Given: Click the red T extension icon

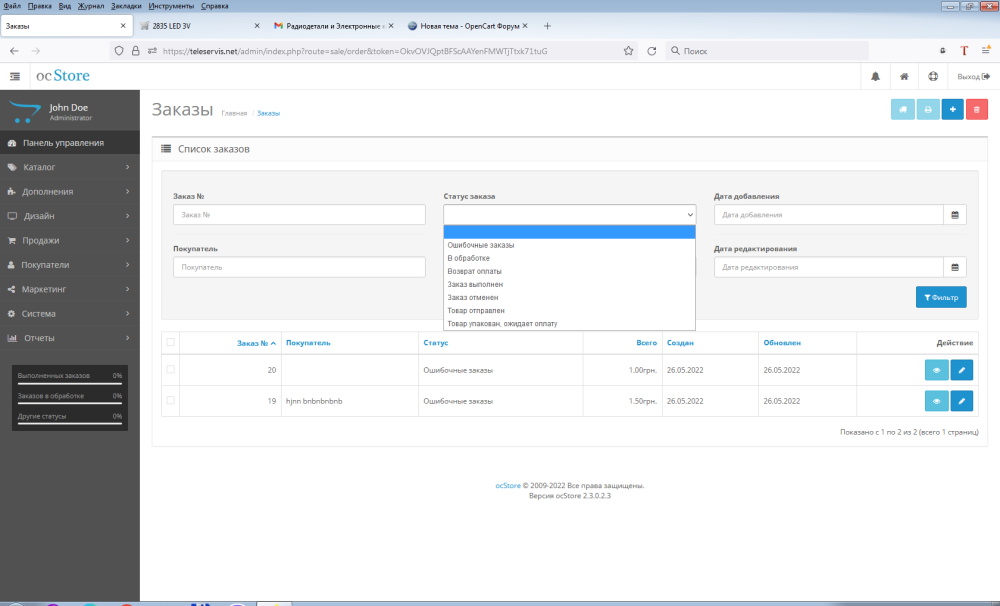Looking at the screenshot, I should [964, 51].
